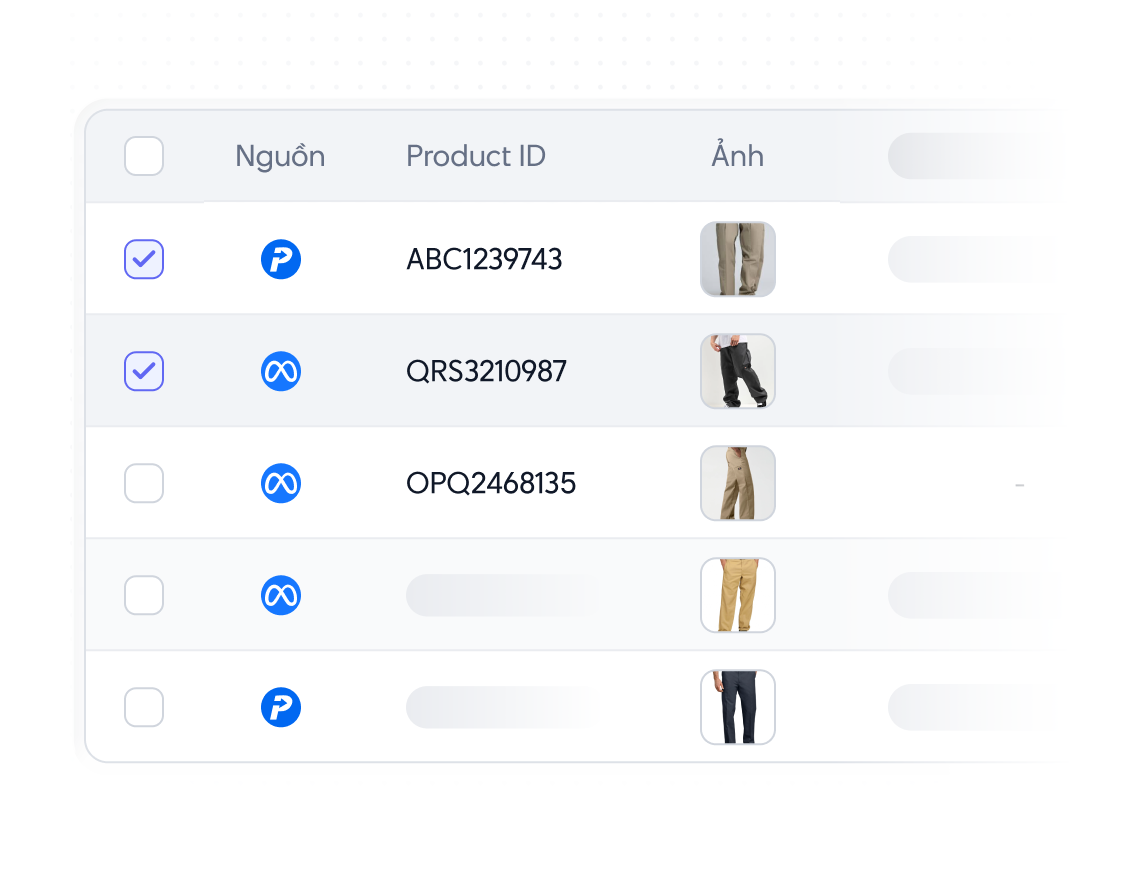Open the olive-gray pants thumbnail for ABC1239743
The width and height of the screenshot is (1140, 872).
click(738, 259)
